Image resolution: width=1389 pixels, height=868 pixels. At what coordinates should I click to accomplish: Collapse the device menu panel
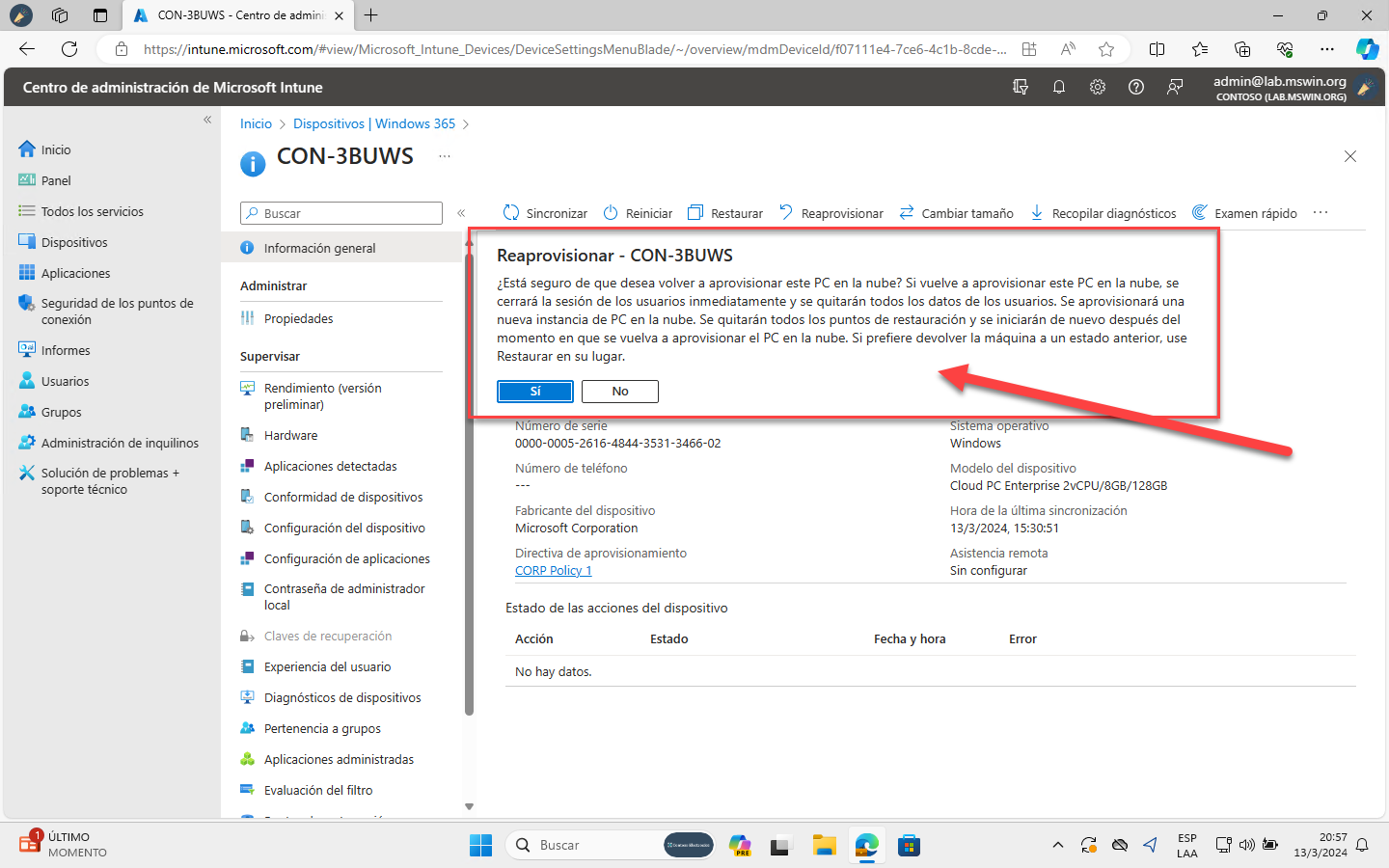[461, 213]
